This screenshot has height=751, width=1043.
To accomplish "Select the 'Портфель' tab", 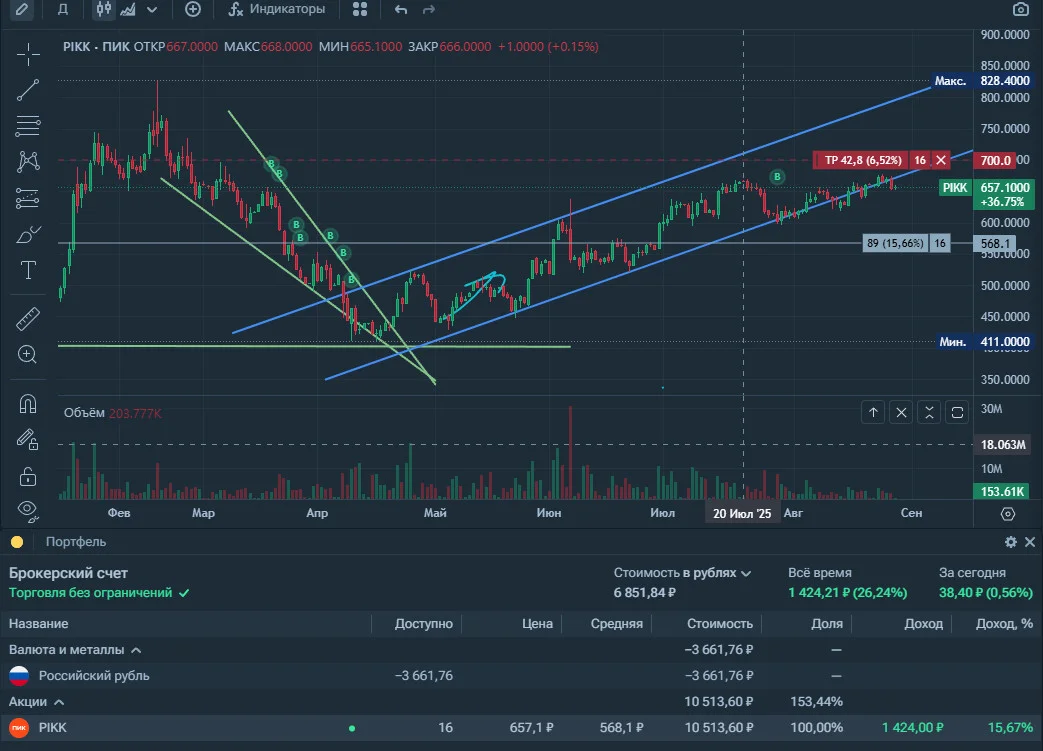I will click(x=76, y=542).
